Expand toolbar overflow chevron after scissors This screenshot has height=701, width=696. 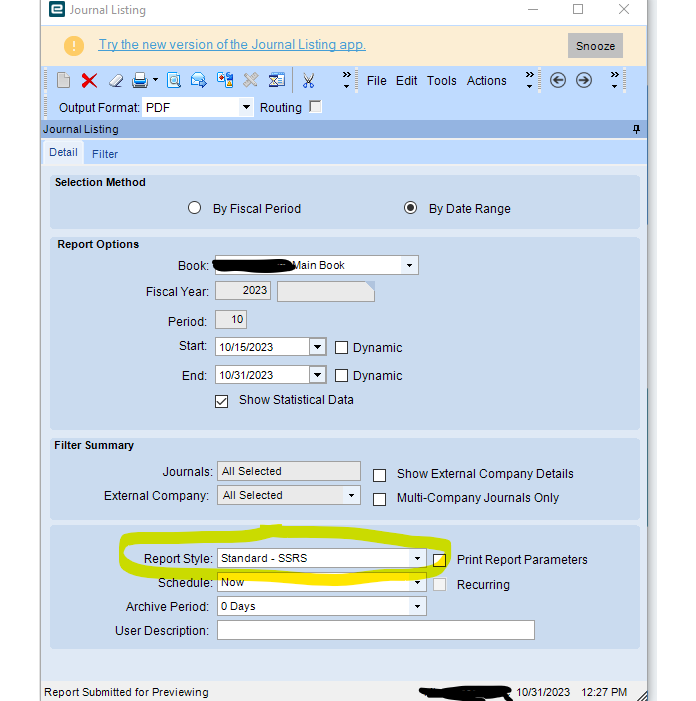pos(346,80)
